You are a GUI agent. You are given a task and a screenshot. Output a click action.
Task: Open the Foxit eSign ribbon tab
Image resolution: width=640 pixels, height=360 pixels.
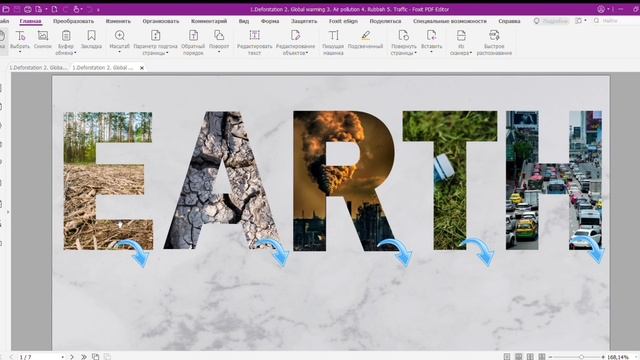tap(343, 21)
